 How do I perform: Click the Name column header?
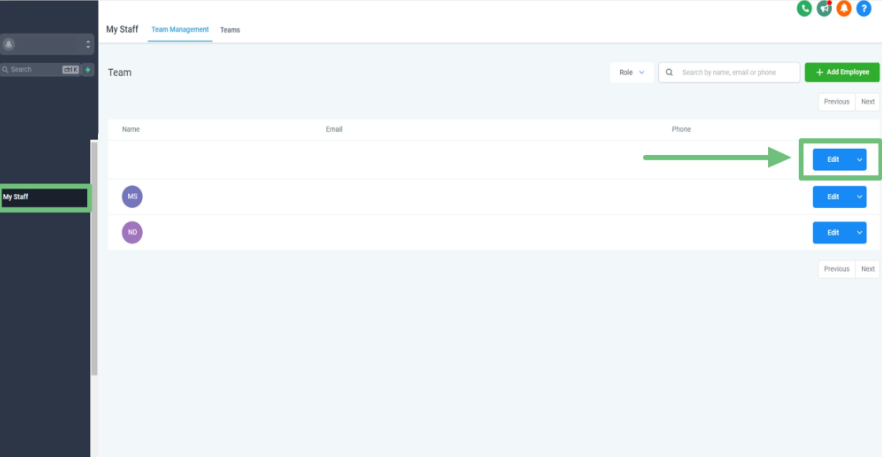pos(131,129)
